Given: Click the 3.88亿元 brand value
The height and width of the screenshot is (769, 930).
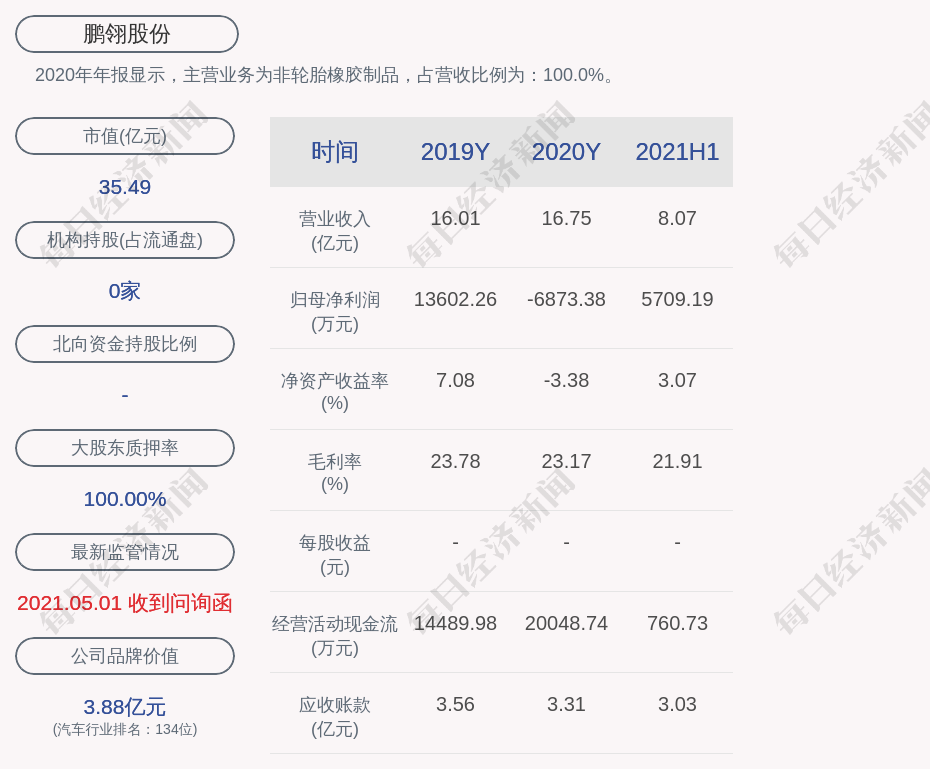Looking at the screenshot, I should 125,707.
